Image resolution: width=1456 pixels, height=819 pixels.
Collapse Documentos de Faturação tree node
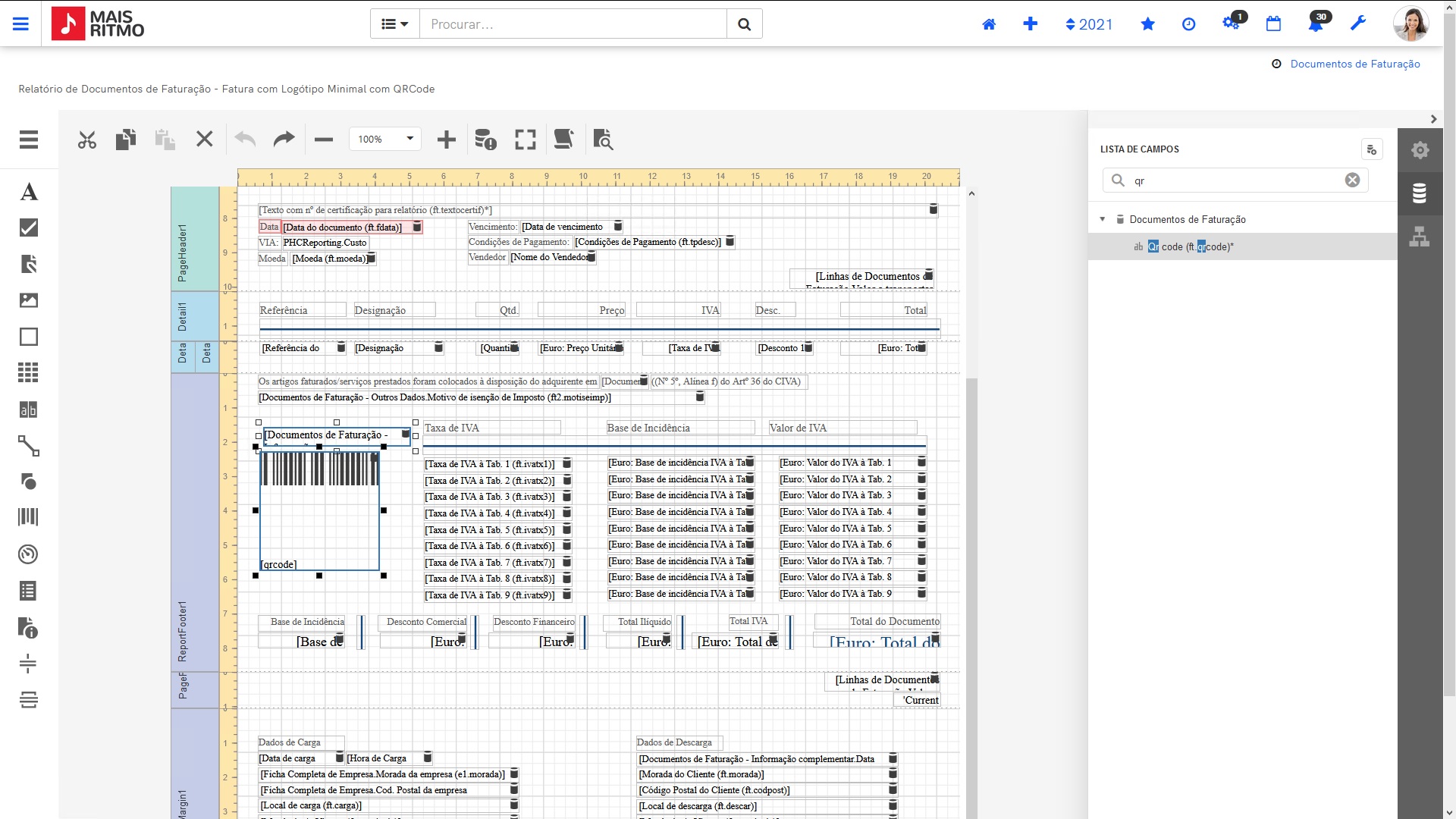pos(1103,219)
